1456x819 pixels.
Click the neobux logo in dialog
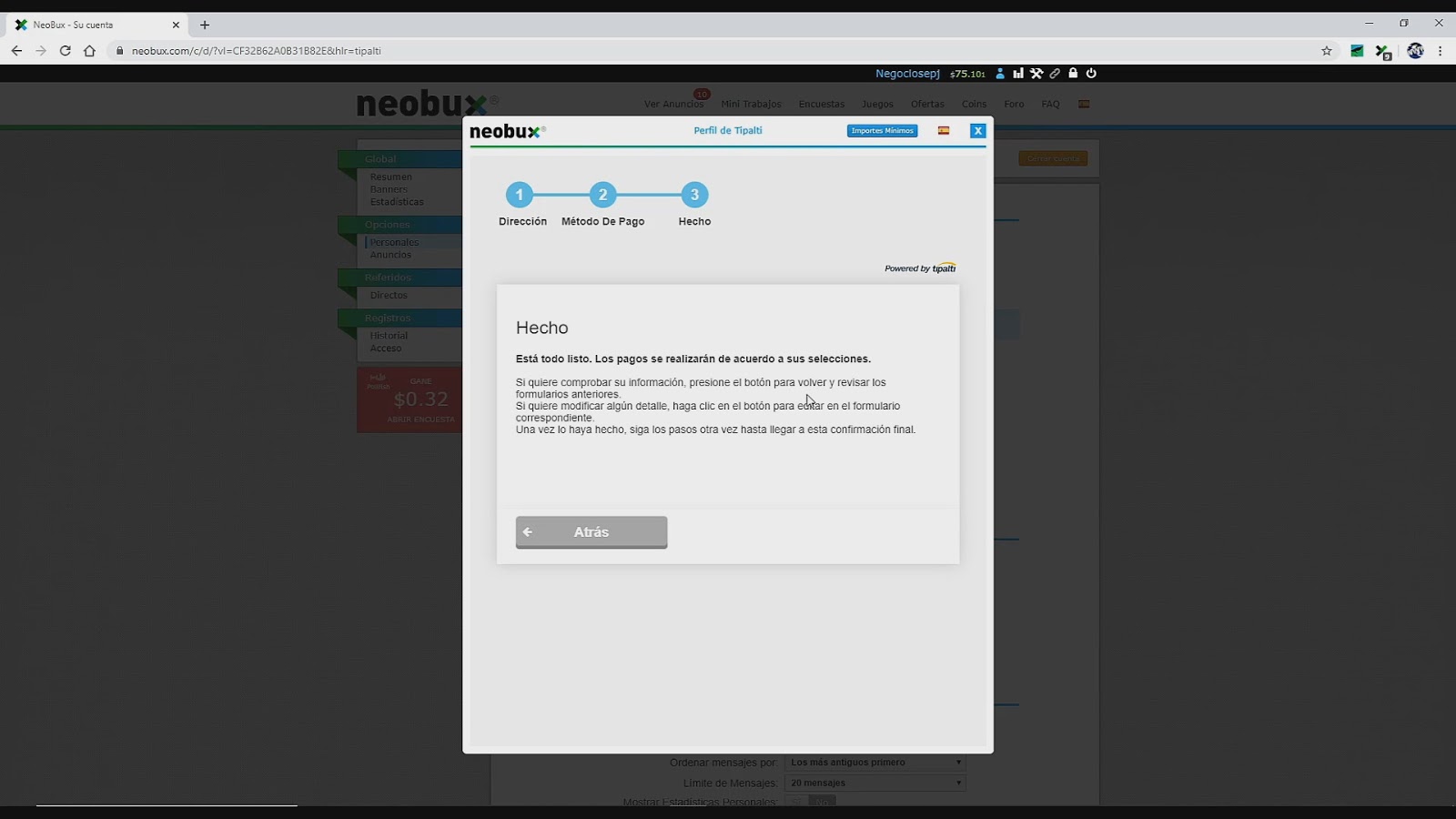coord(507,132)
